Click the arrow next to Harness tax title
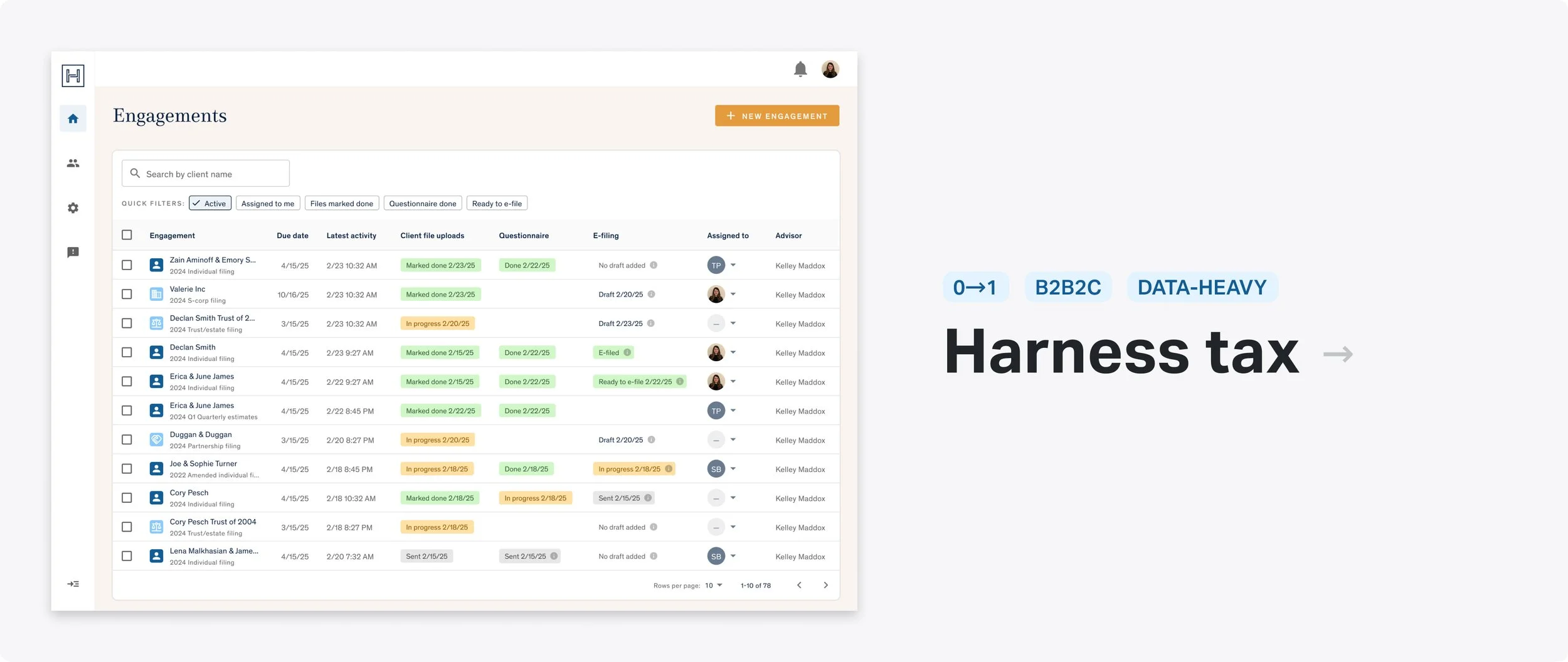This screenshot has width=1568, height=662. point(1338,354)
